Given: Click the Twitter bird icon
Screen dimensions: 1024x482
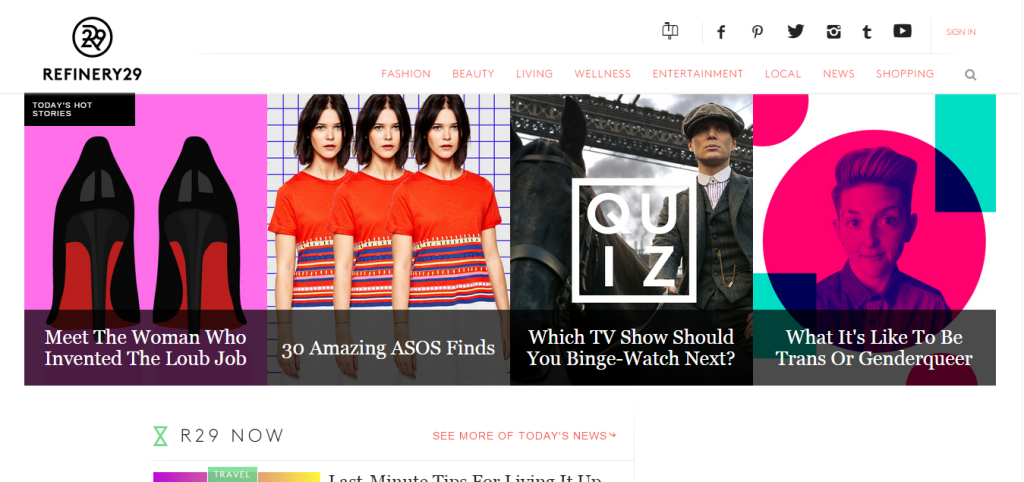Looking at the screenshot, I should [795, 31].
